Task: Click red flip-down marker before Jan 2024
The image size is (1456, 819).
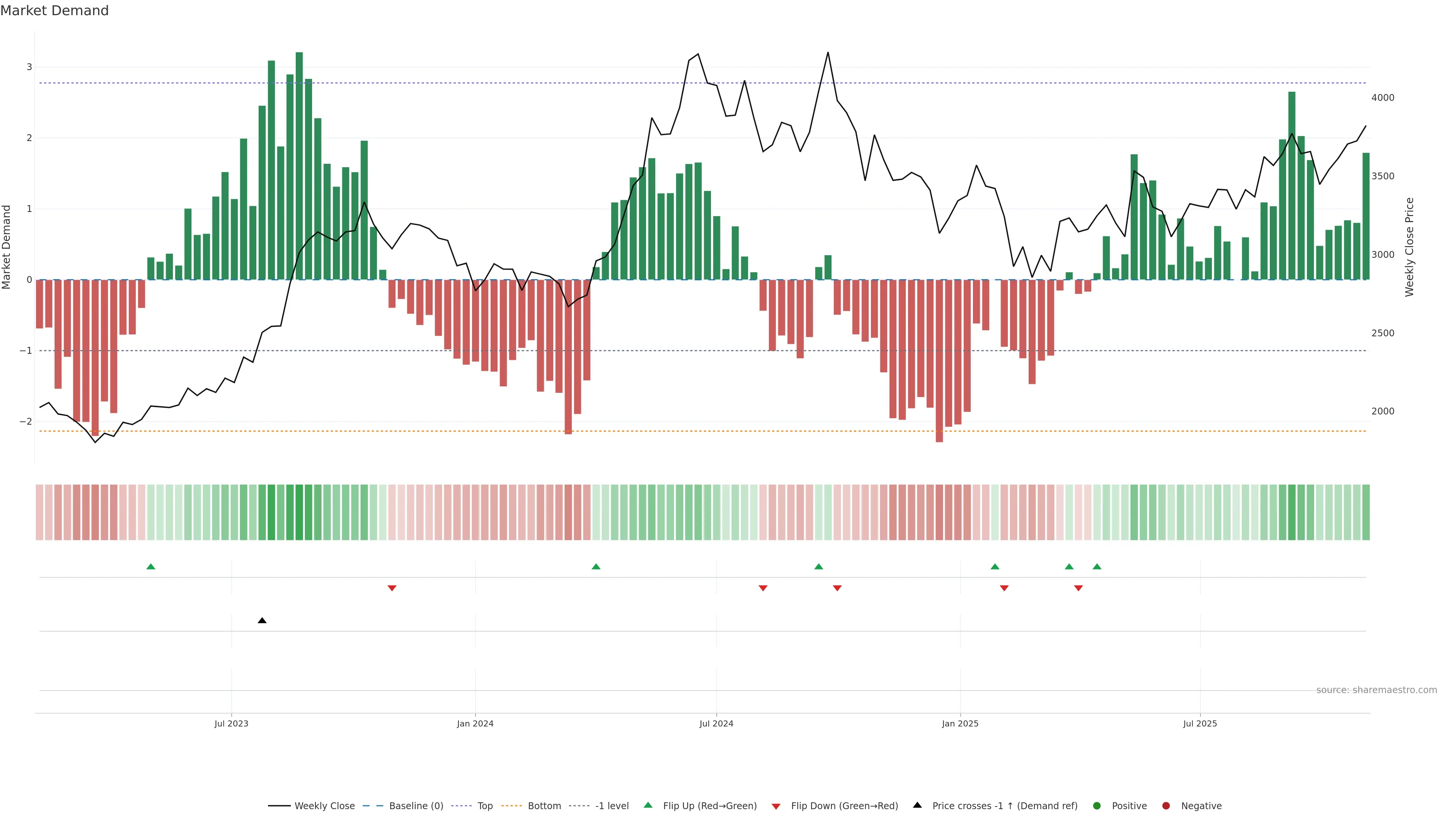Action: [392, 588]
